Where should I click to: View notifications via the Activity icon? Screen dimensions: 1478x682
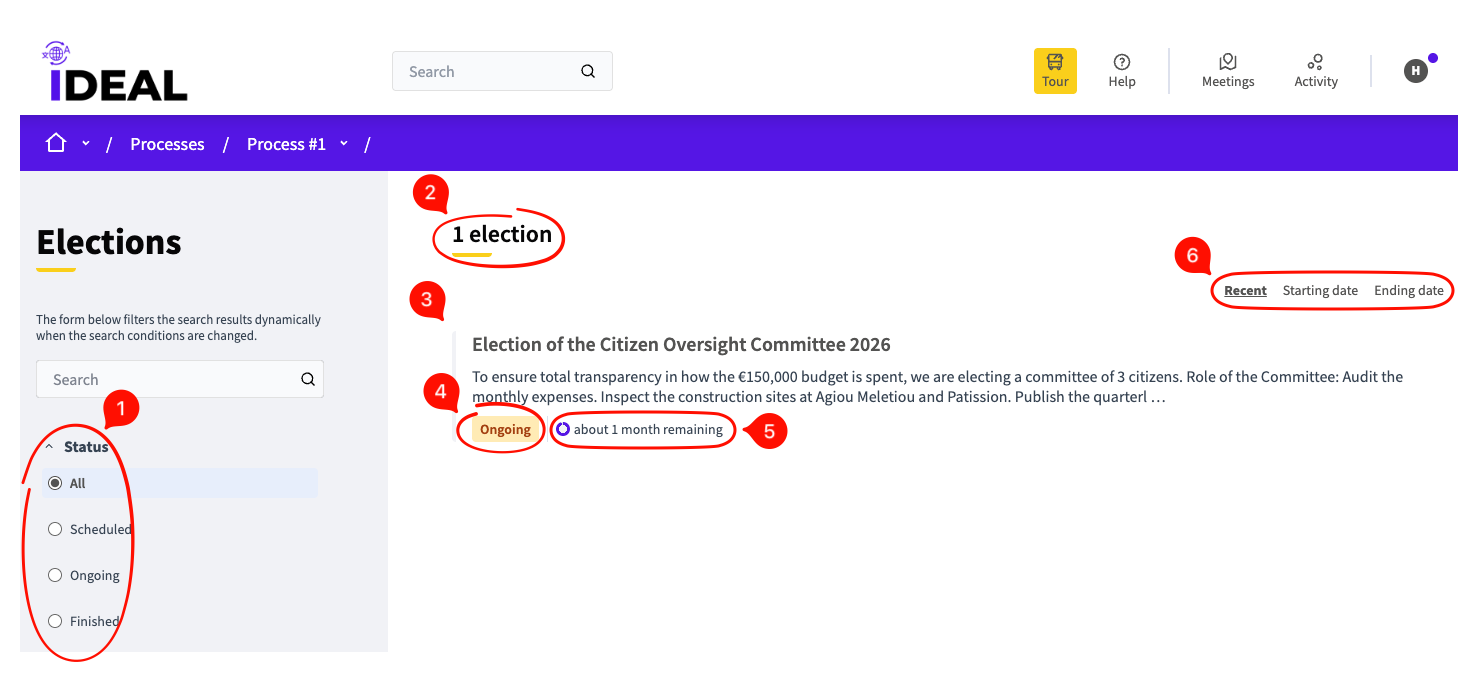click(1315, 70)
